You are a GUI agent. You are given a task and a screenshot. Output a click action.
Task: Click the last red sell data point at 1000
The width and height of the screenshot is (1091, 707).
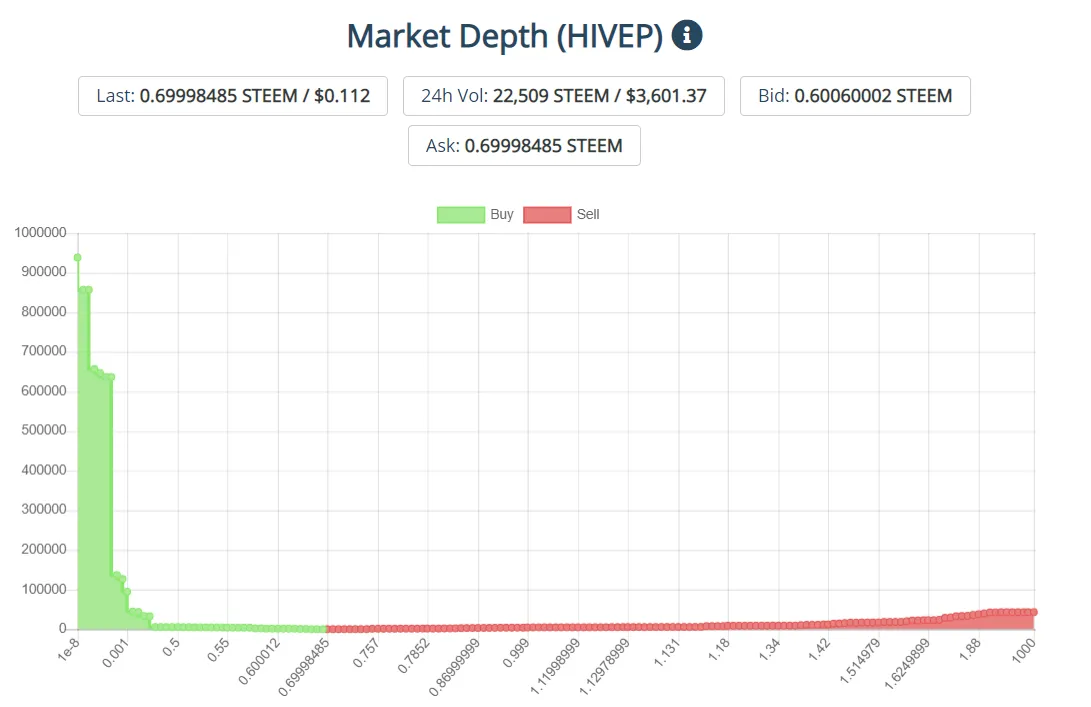point(1034,612)
